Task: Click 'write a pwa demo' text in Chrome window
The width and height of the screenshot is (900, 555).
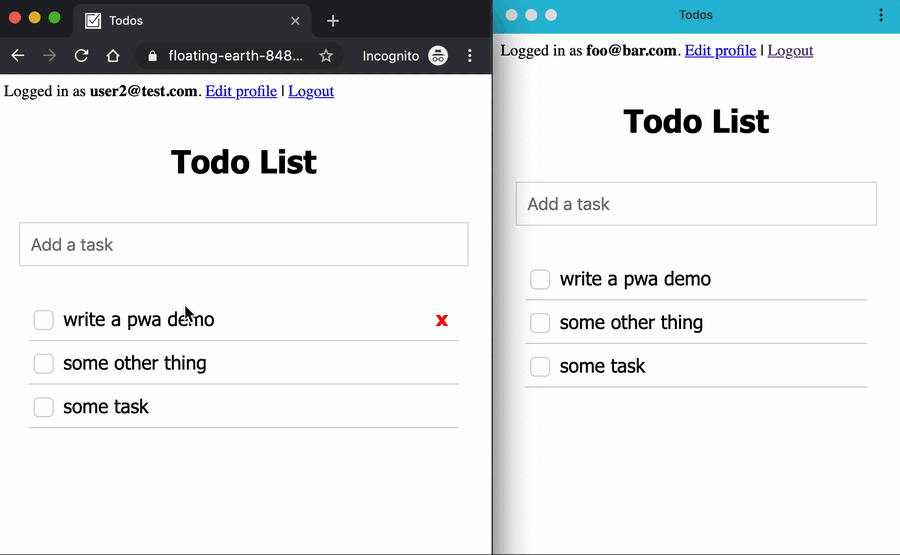Action: [138, 320]
